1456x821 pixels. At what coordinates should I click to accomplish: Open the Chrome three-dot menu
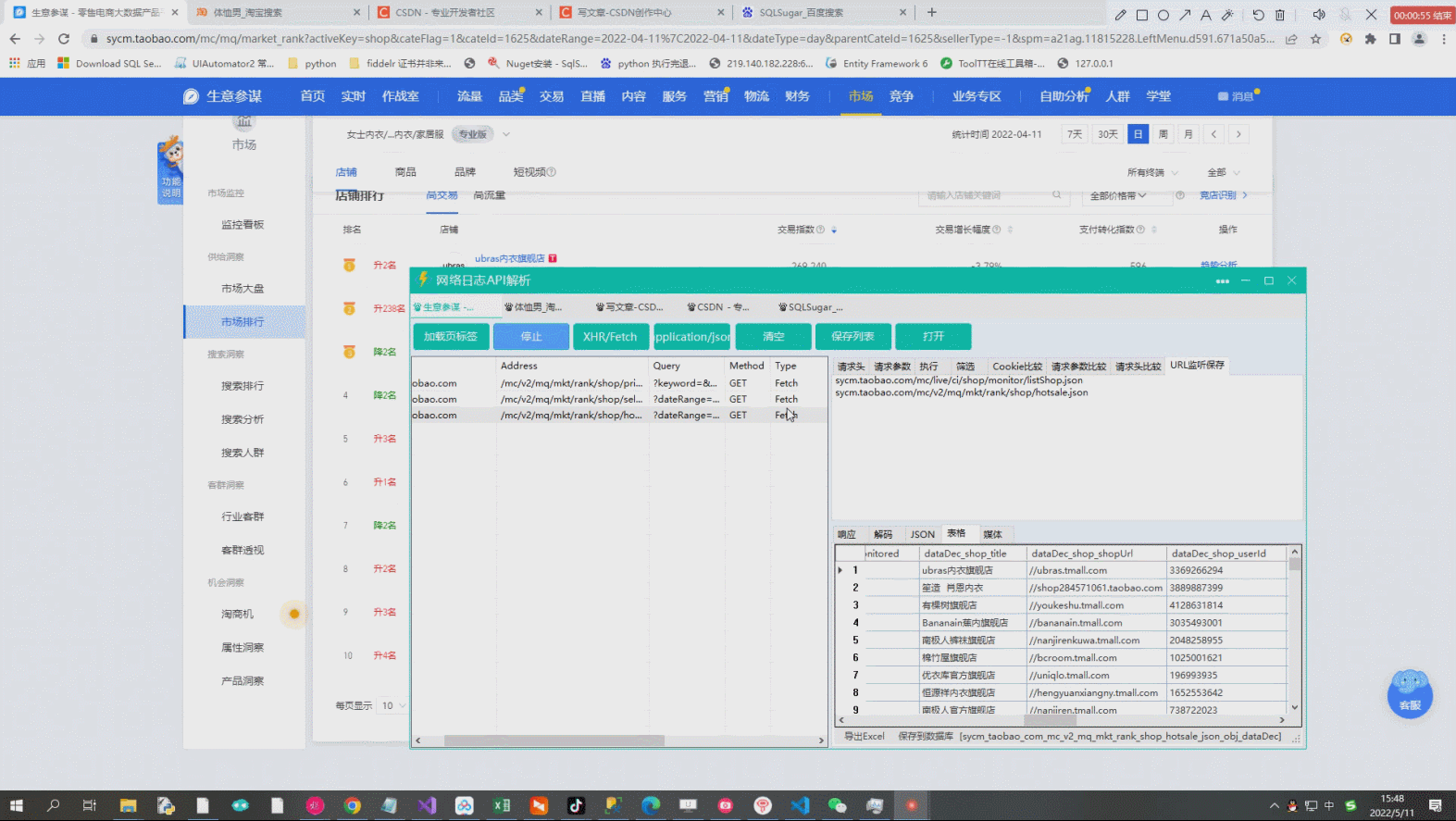(x=1444, y=39)
